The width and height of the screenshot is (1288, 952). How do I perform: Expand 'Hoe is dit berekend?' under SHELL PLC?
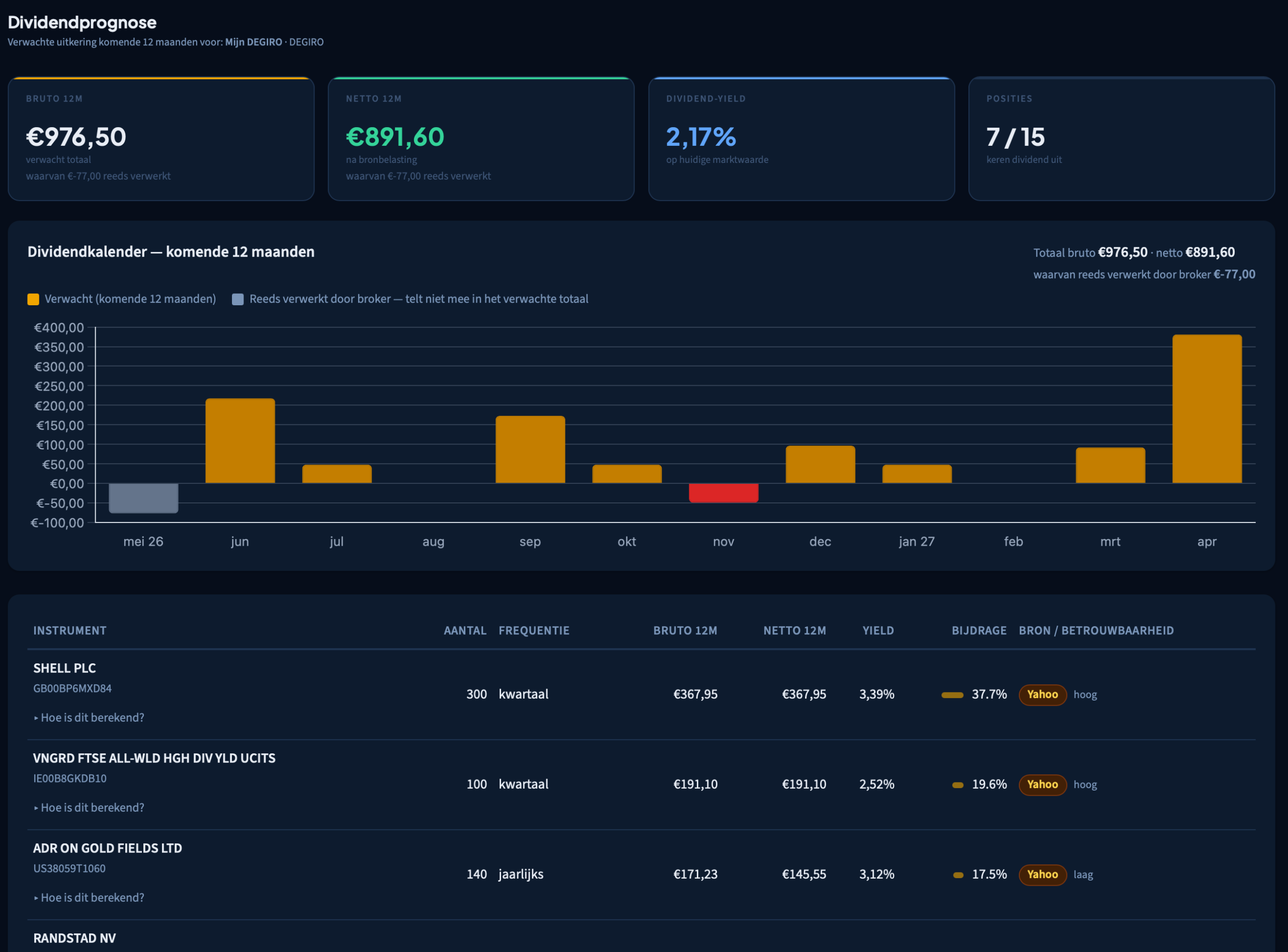[x=89, y=718]
